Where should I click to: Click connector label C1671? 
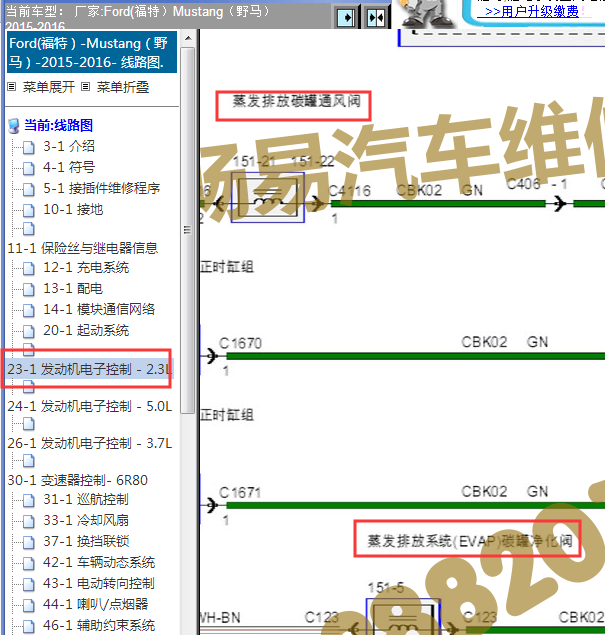[240, 492]
